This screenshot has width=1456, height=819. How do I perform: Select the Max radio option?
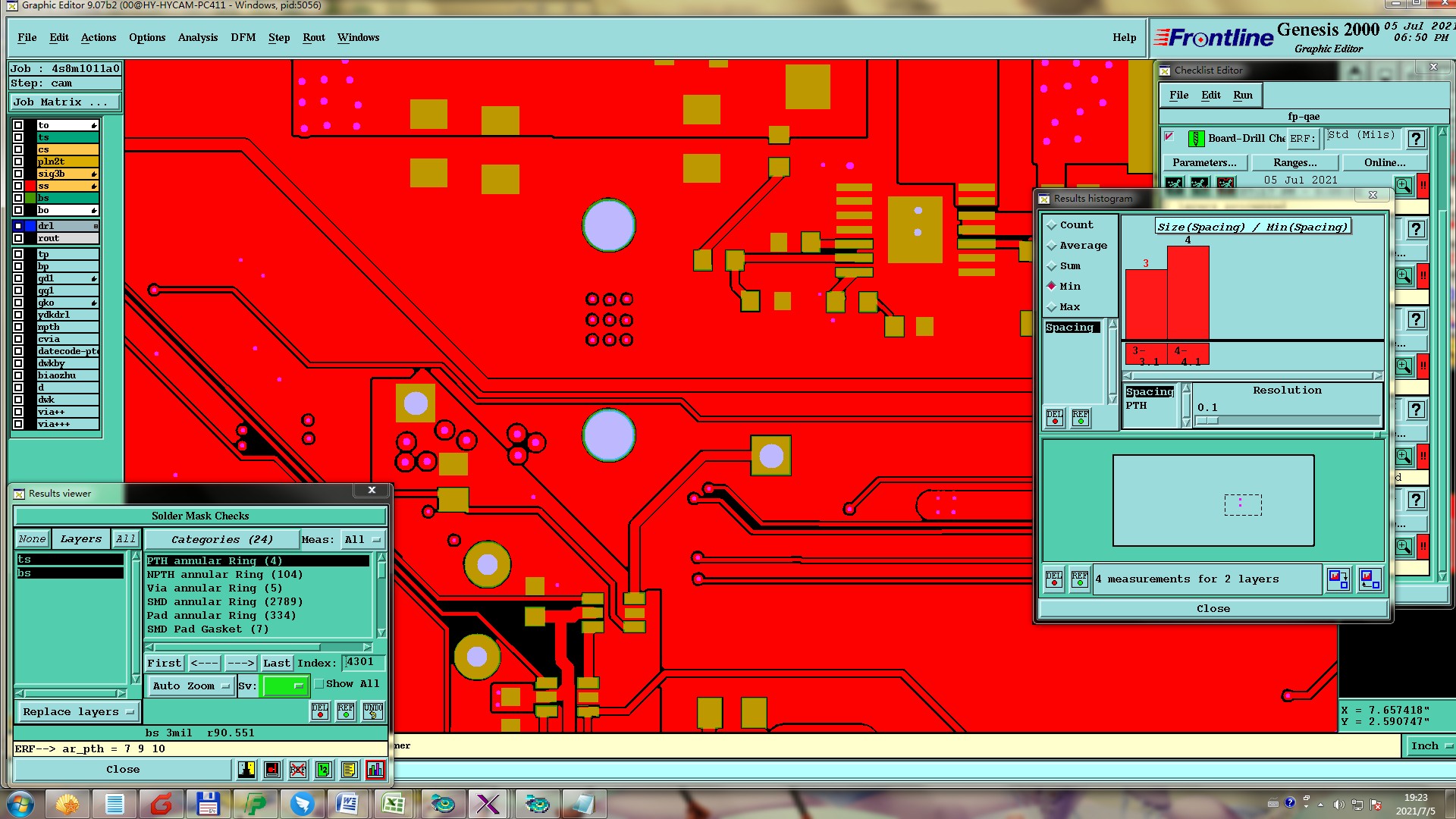coord(1052,307)
